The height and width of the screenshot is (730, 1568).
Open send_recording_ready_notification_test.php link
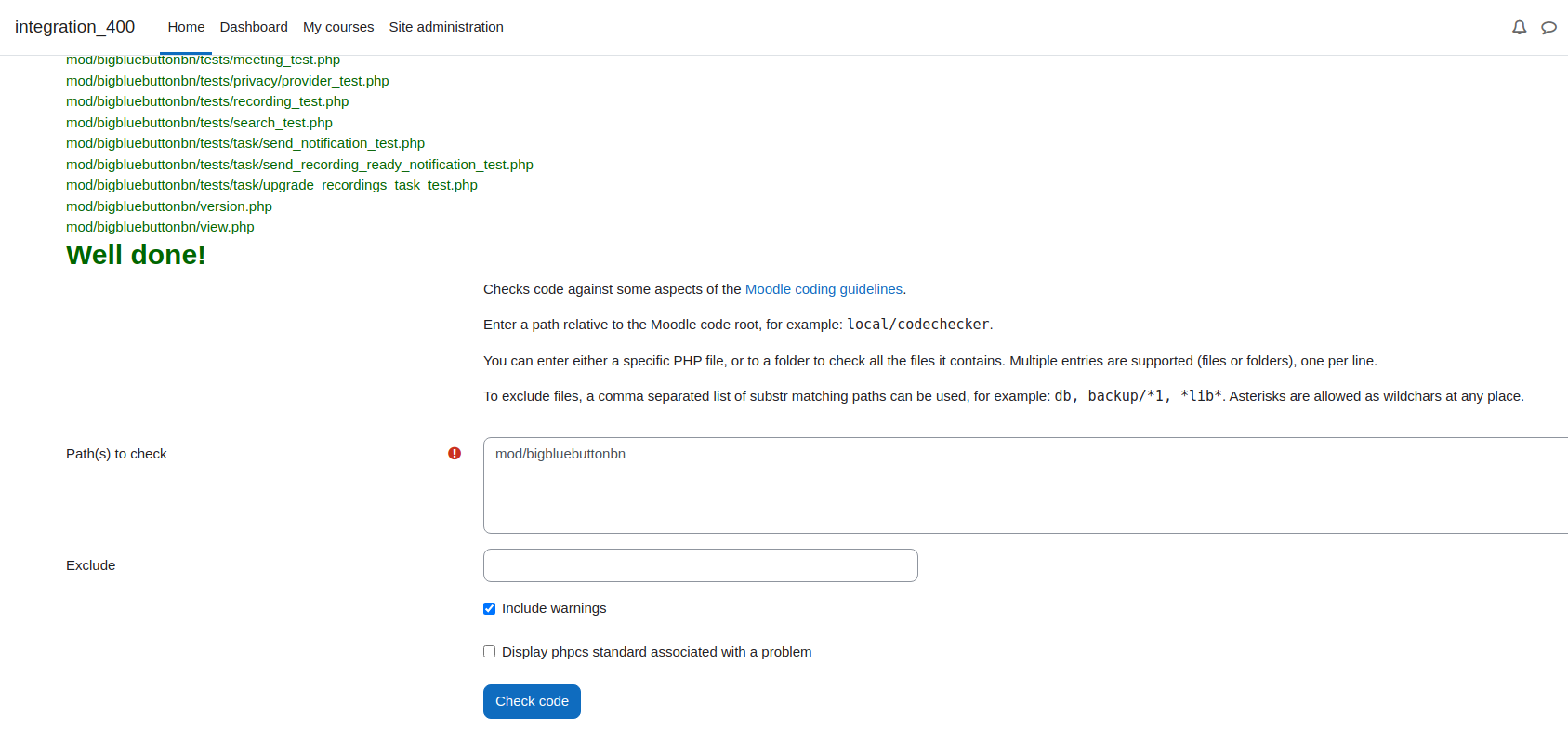pyautogui.click(x=299, y=165)
